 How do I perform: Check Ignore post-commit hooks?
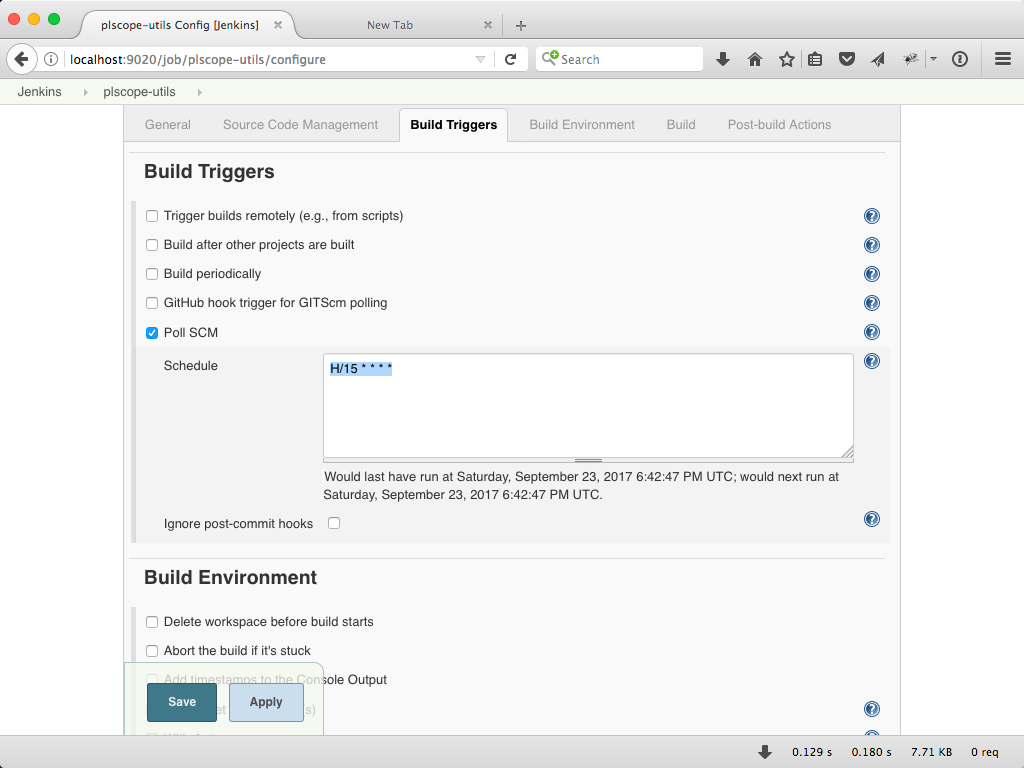tap(334, 523)
